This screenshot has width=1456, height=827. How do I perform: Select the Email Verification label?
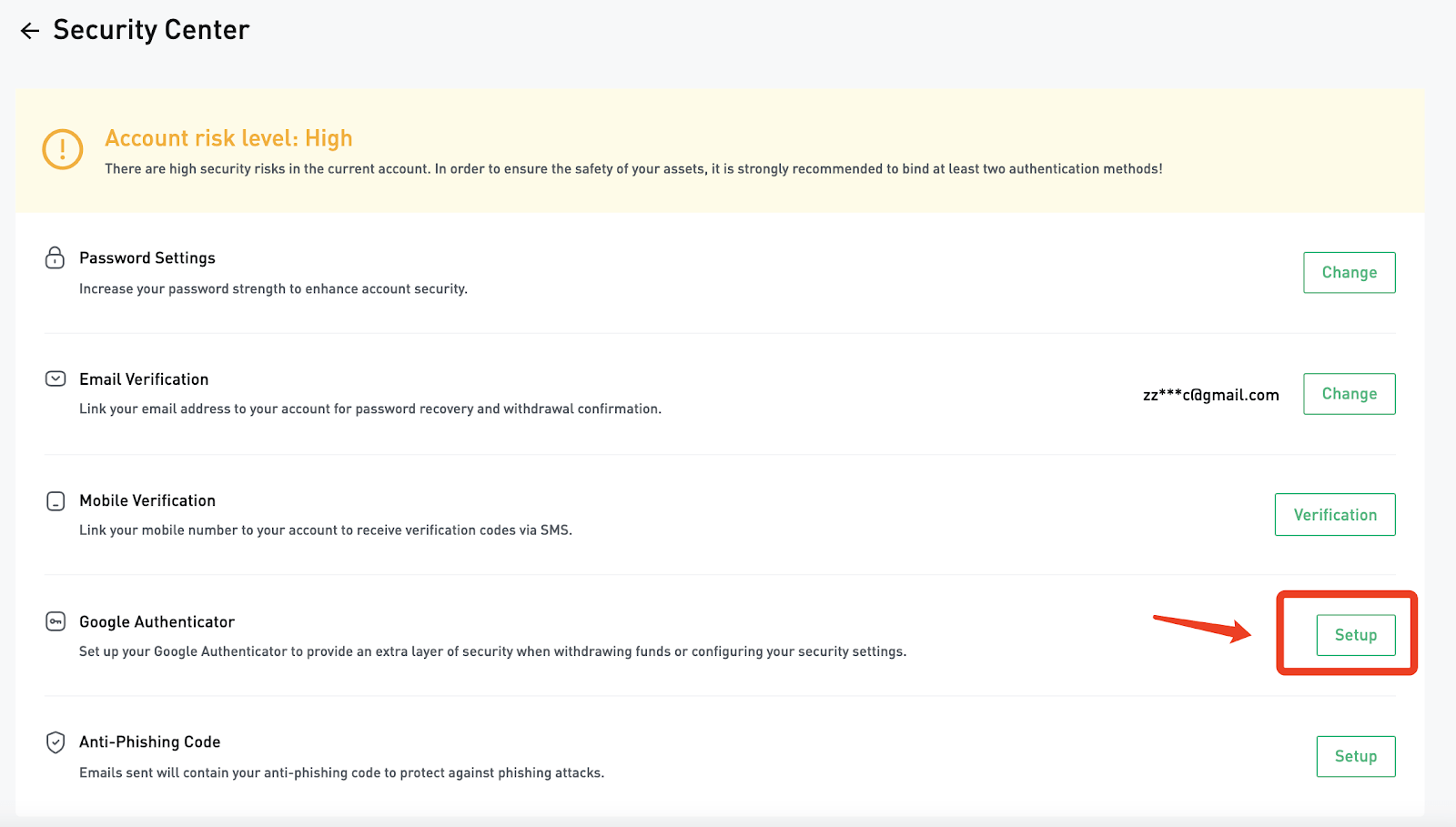pyautogui.click(x=144, y=379)
